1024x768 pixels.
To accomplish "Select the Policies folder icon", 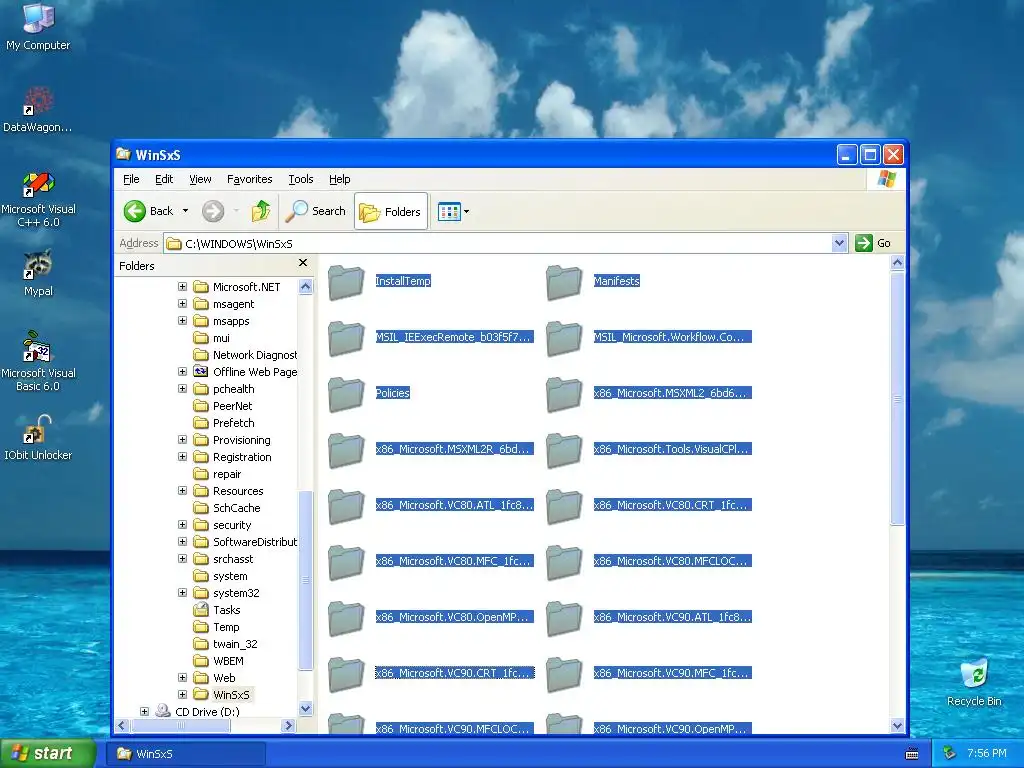I will 345,394.
